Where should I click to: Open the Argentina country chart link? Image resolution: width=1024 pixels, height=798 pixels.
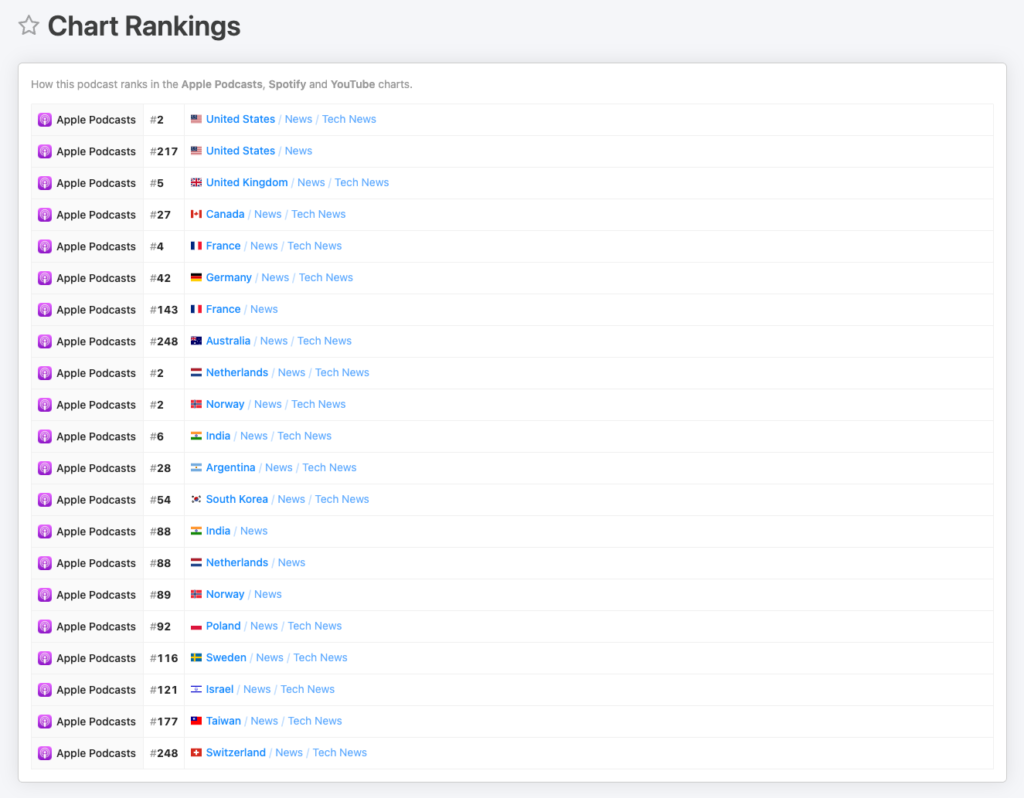[231, 467]
